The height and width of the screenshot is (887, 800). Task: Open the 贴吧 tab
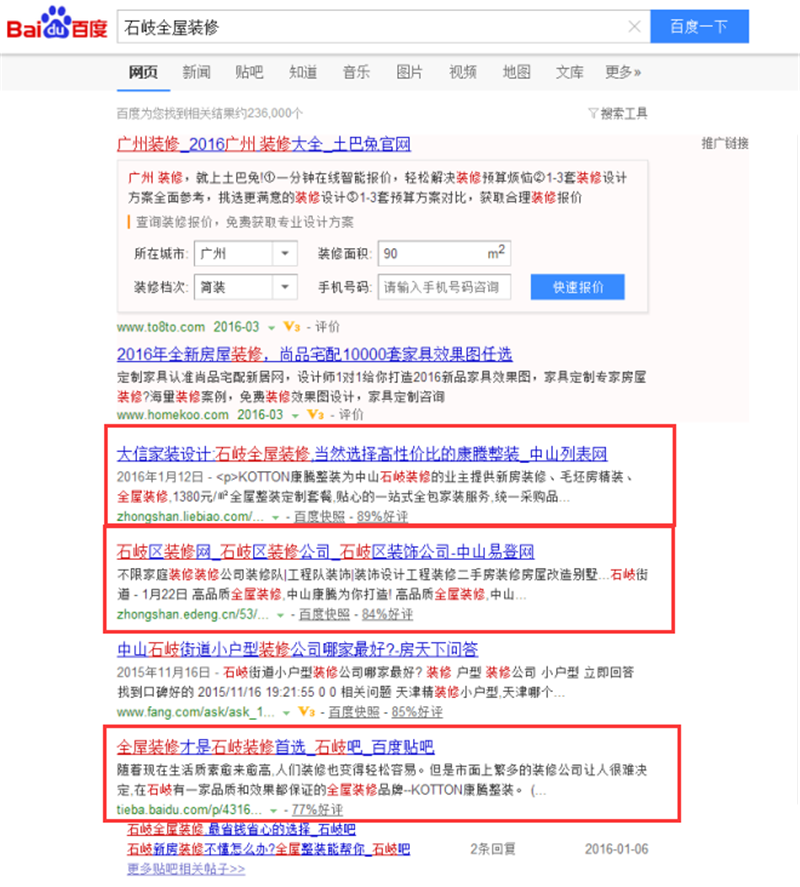[250, 72]
